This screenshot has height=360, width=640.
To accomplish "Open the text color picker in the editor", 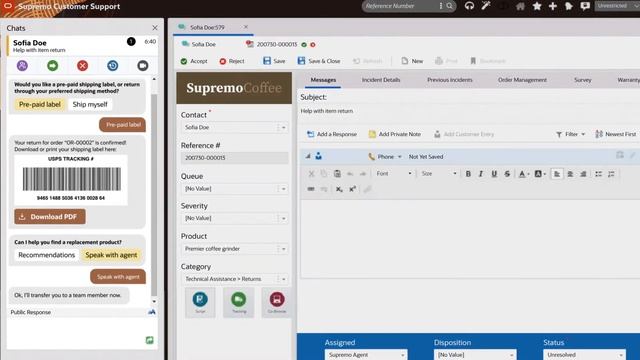I will coord(524,174).
